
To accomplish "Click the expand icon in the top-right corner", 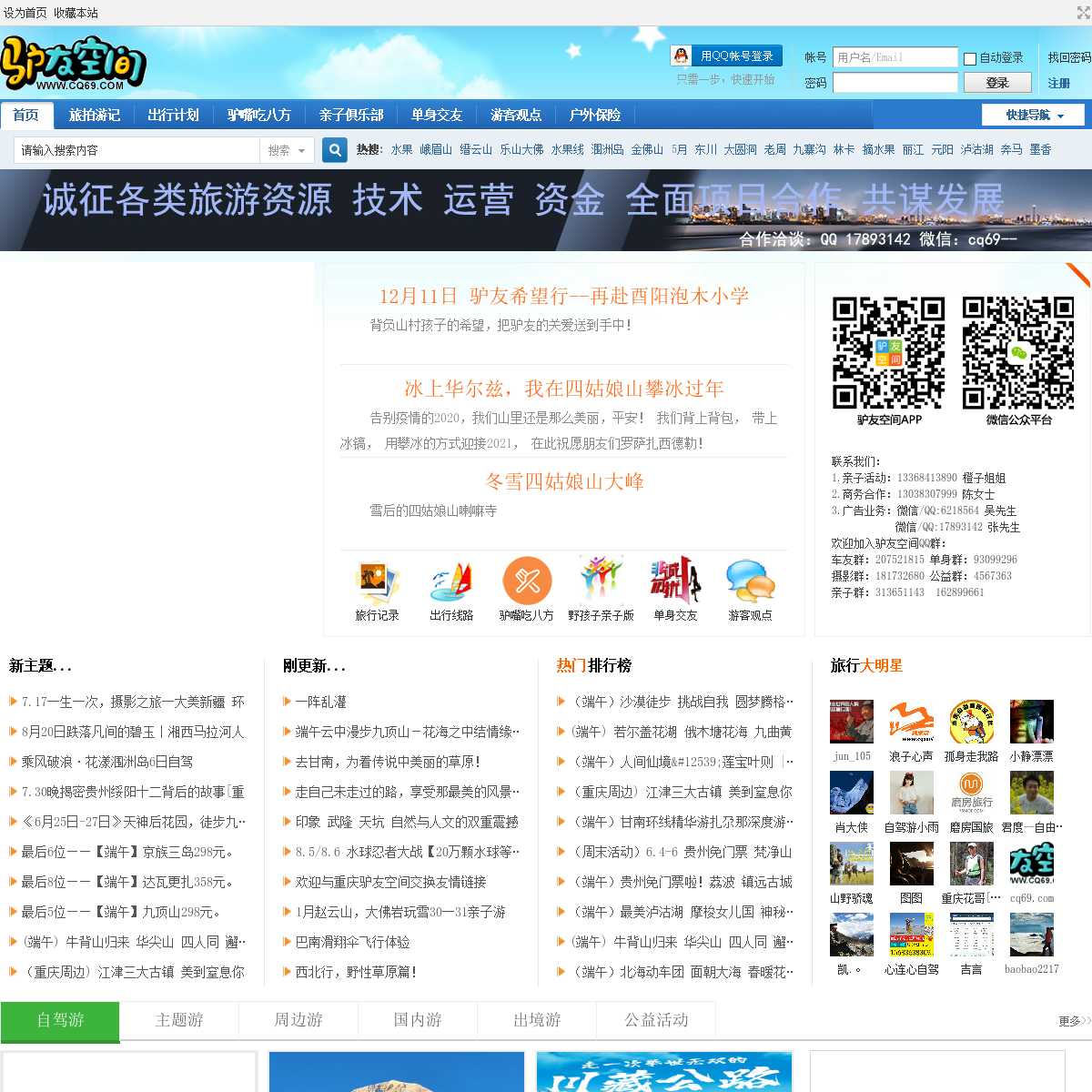I will pos(1083,13).
